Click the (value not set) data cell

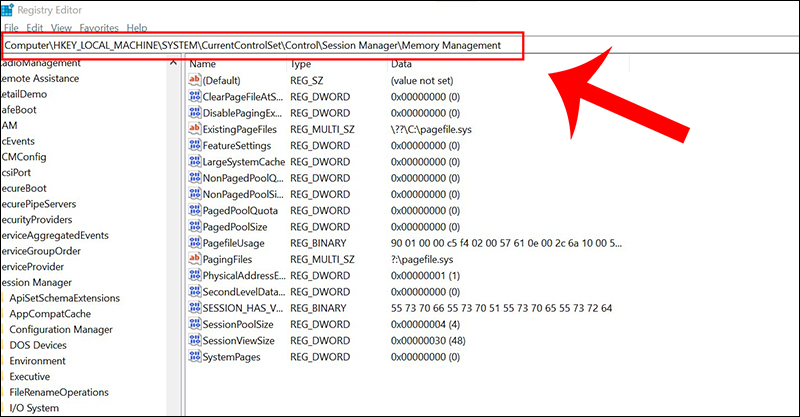tap(422, 81)
